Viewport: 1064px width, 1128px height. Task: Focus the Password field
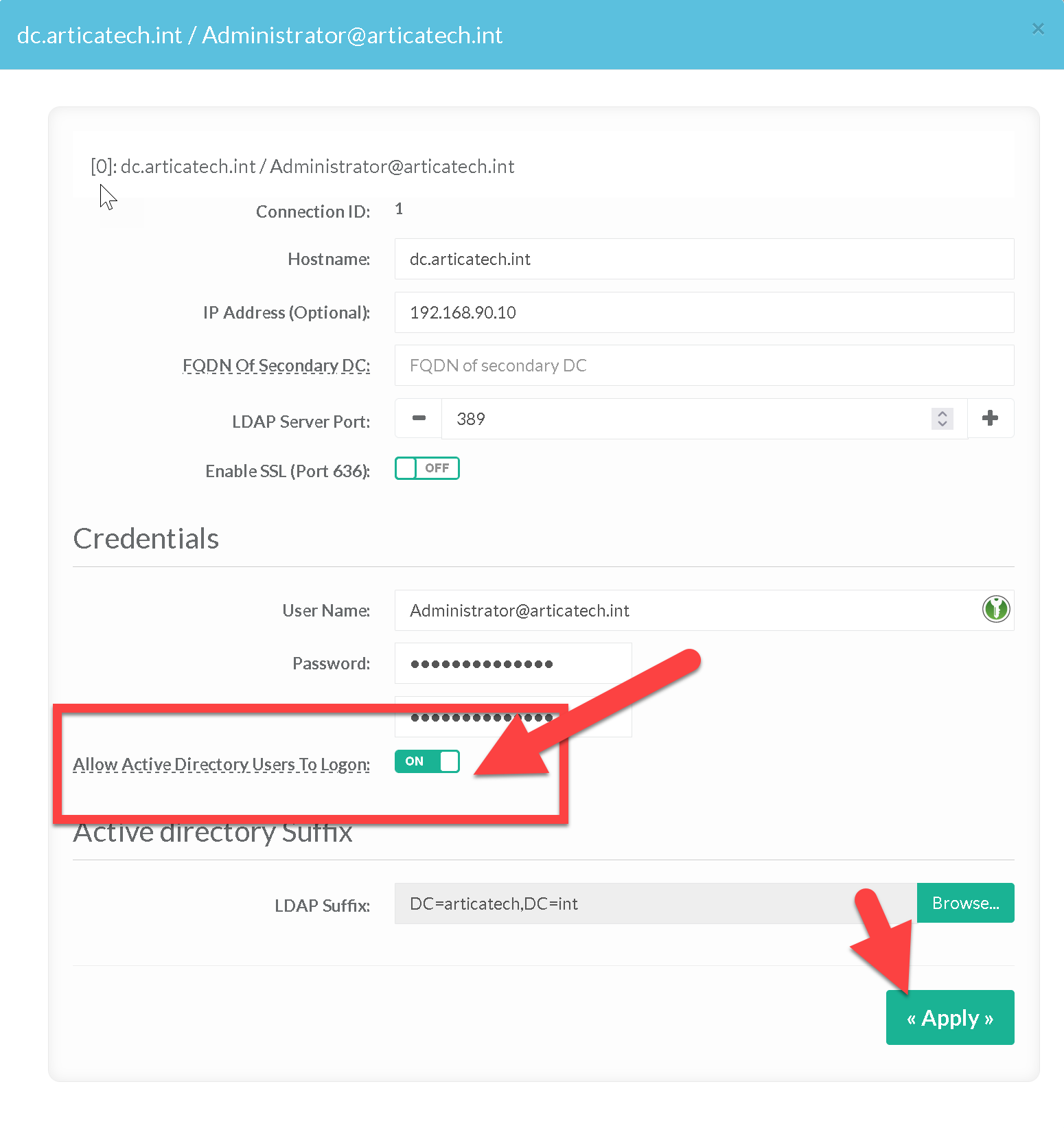pos(513,663)
